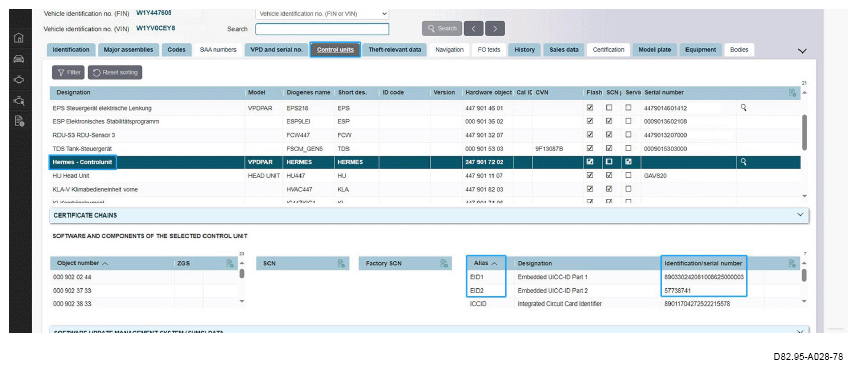
Task: Switch to the SAA numbers tab
Action: point(218,50)
